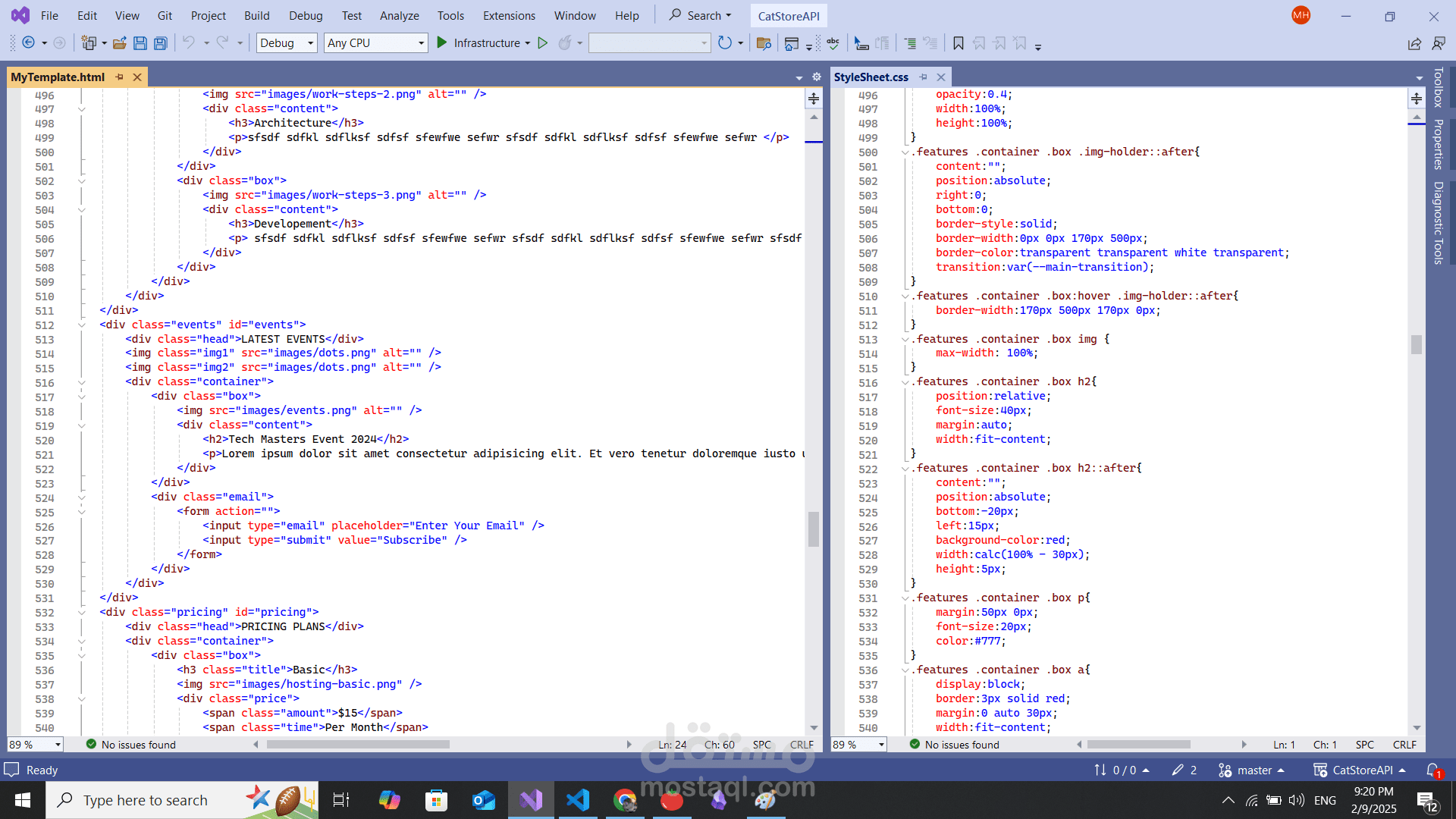Viewport: 1456px width, 819px height.
Task: Click the Live Share icon
Action: click(1414, 43)
